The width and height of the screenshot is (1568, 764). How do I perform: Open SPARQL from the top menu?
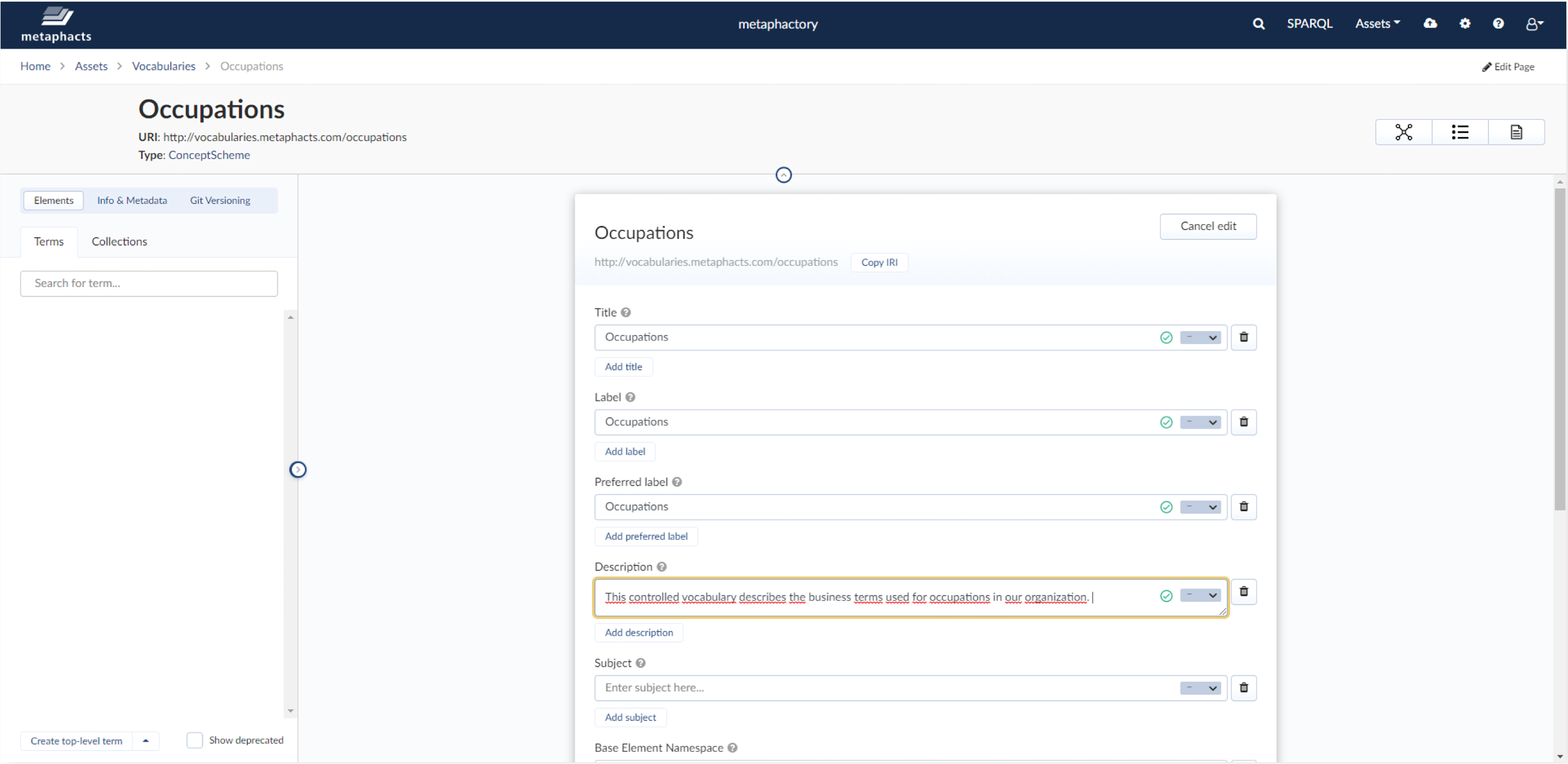[1309, 24]
